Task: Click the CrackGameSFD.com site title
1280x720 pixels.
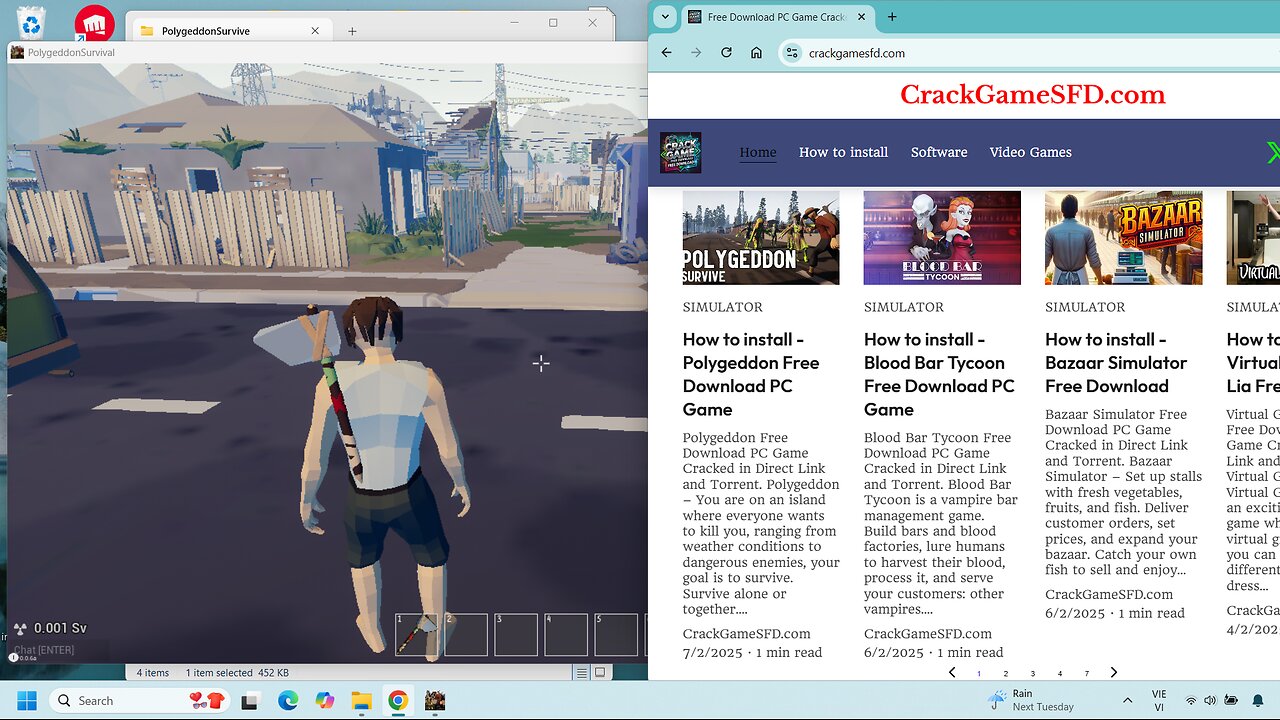Action: point(1033,95)
